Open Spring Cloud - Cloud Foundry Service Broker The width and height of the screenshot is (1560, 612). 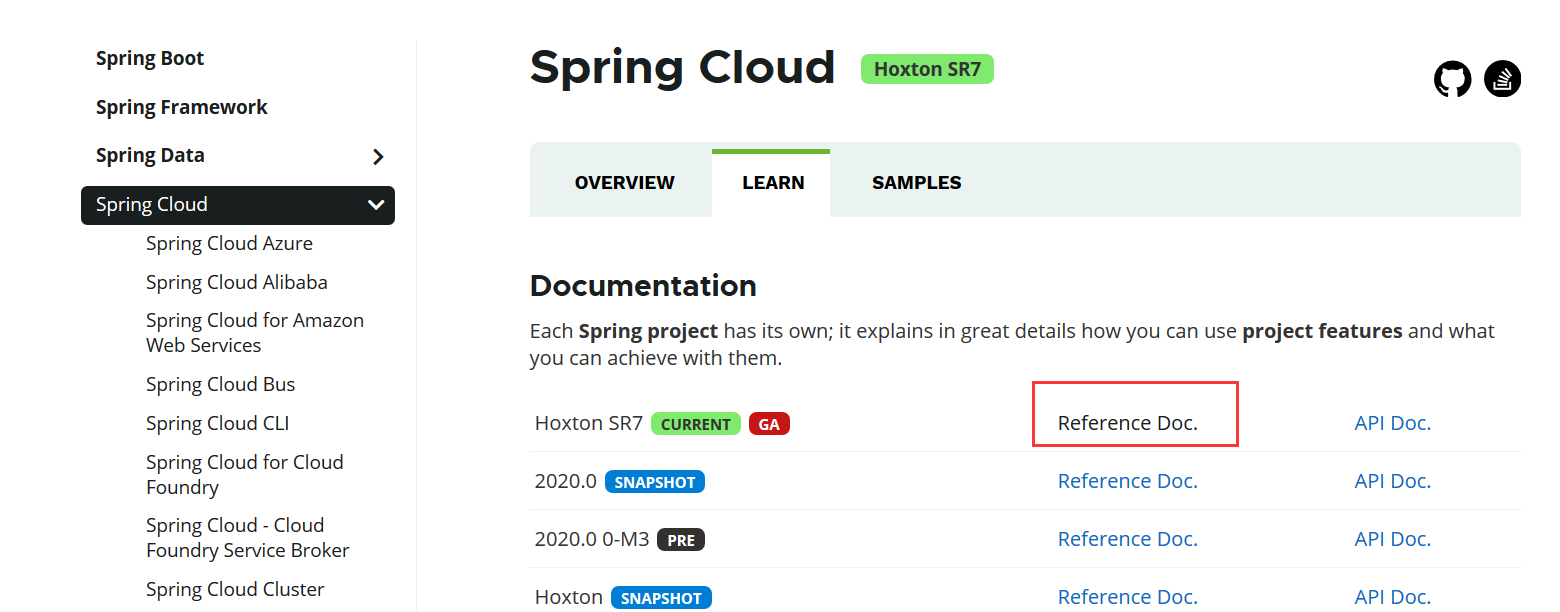click(x=248, y=537)
